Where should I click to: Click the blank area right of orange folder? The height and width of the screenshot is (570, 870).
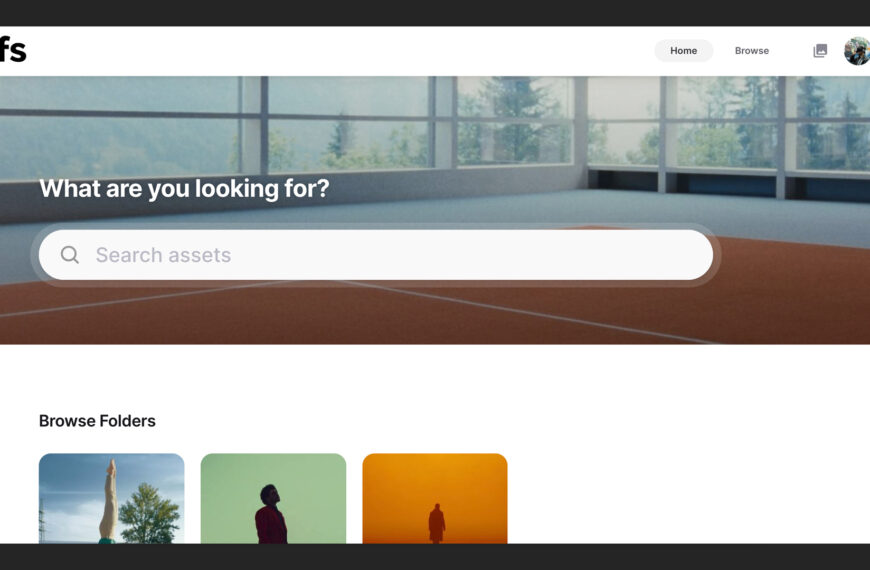point(688,498)
